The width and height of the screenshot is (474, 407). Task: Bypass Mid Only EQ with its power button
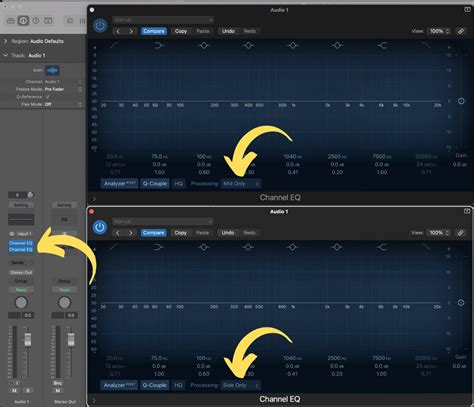(x=100, y=26)
